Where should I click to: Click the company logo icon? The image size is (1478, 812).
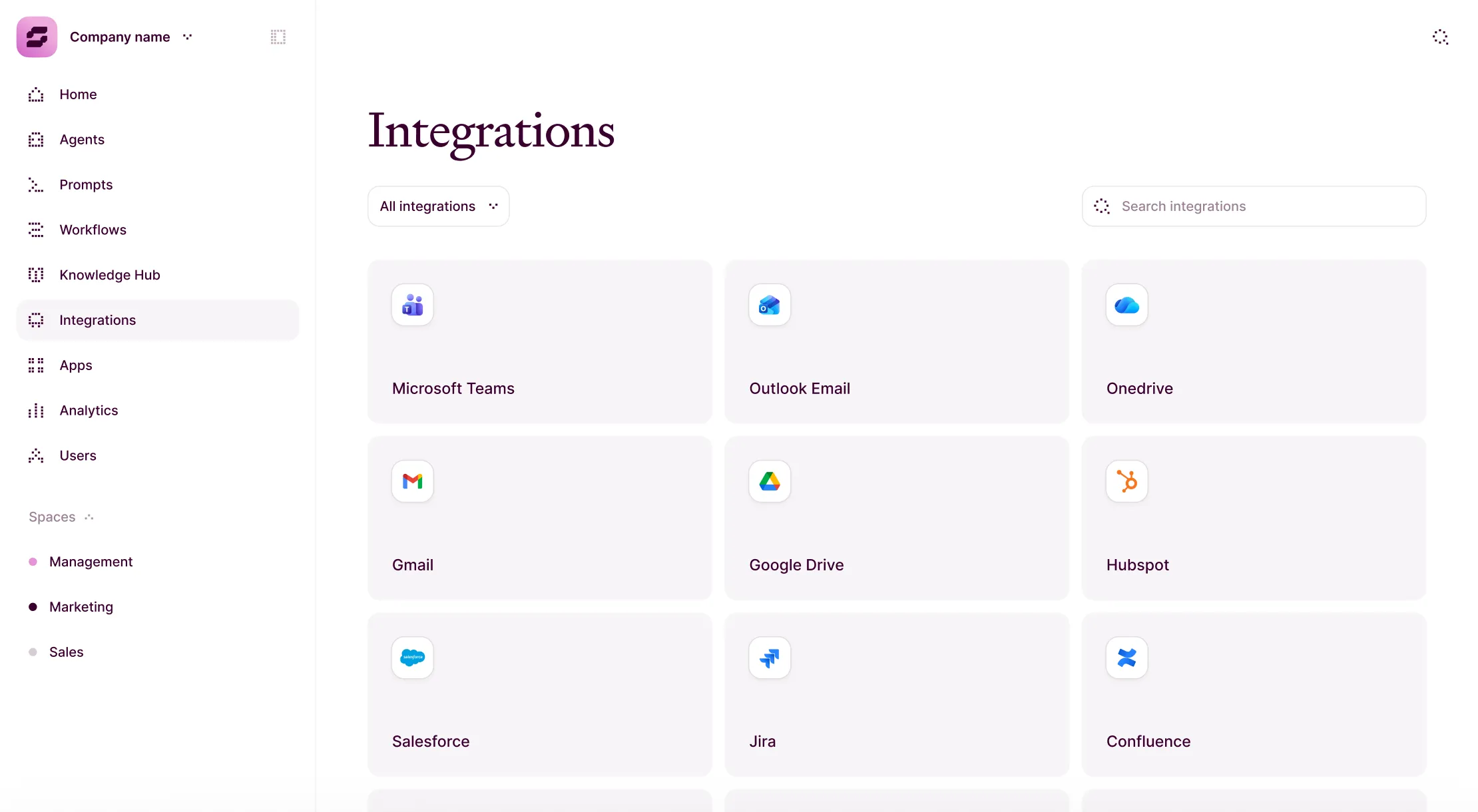(x=36, y=37)
